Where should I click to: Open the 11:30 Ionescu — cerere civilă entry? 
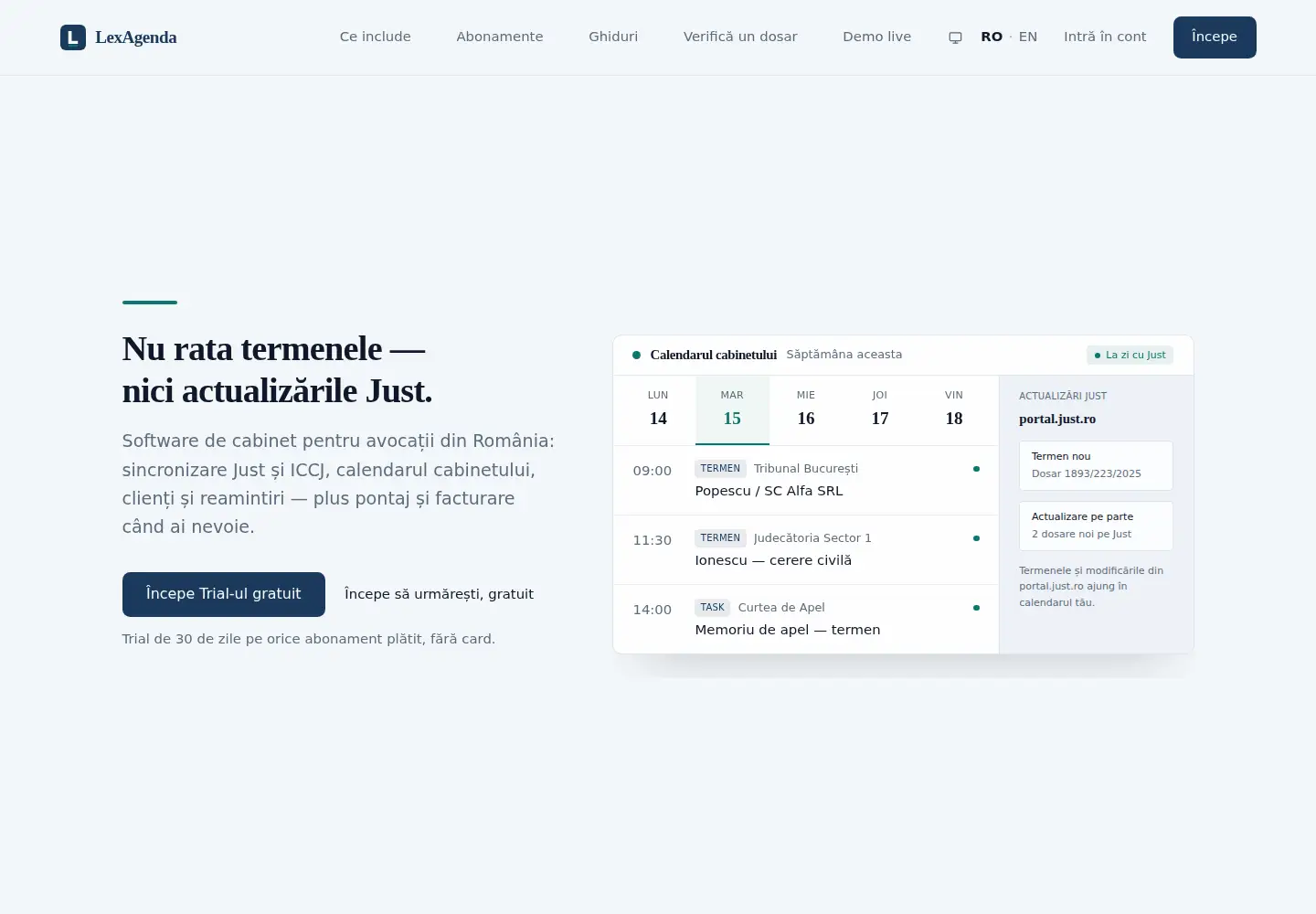806,549
